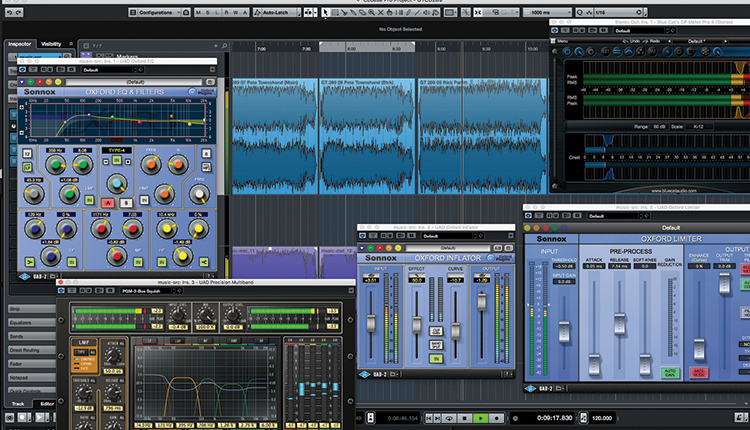Click the Output fader in Oxford Inflator
Viewport: 750px width, 430px height.
[482, 301]
